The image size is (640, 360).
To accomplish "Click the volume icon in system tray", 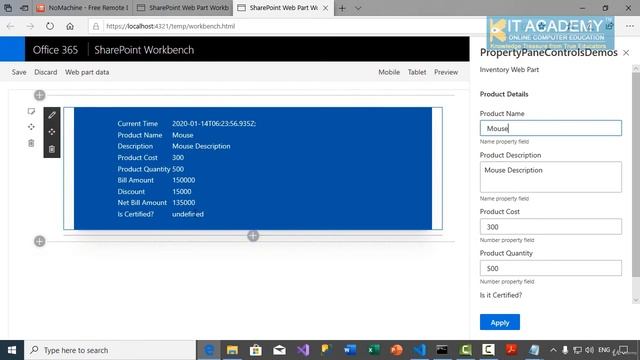I will pyautogui.click(x=589, y=350).
